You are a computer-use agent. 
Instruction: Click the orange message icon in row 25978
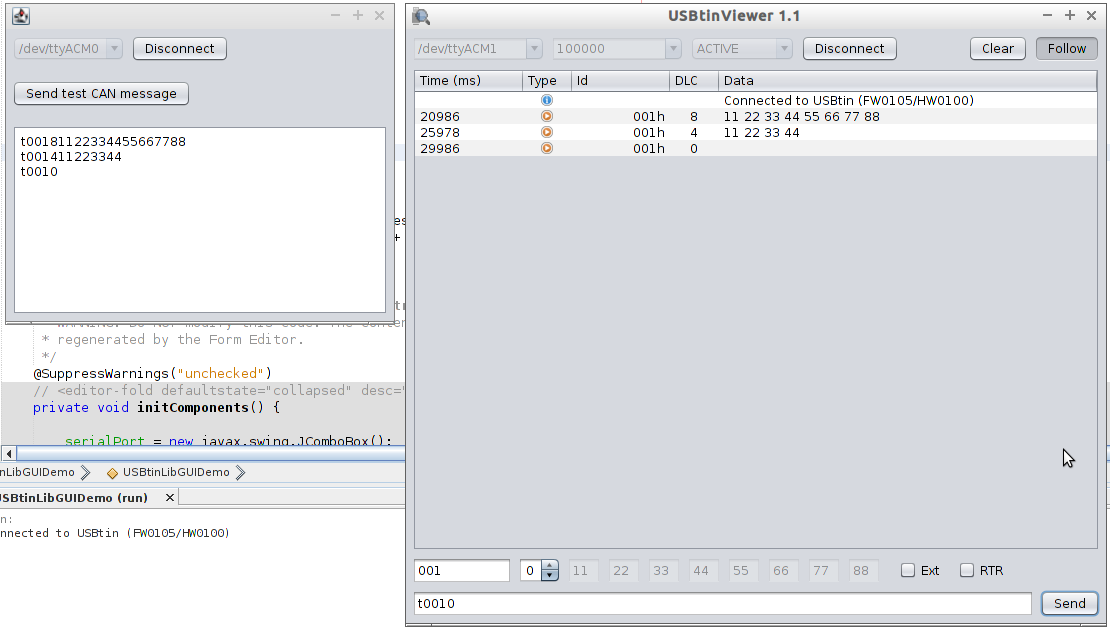tap(547, 132)
